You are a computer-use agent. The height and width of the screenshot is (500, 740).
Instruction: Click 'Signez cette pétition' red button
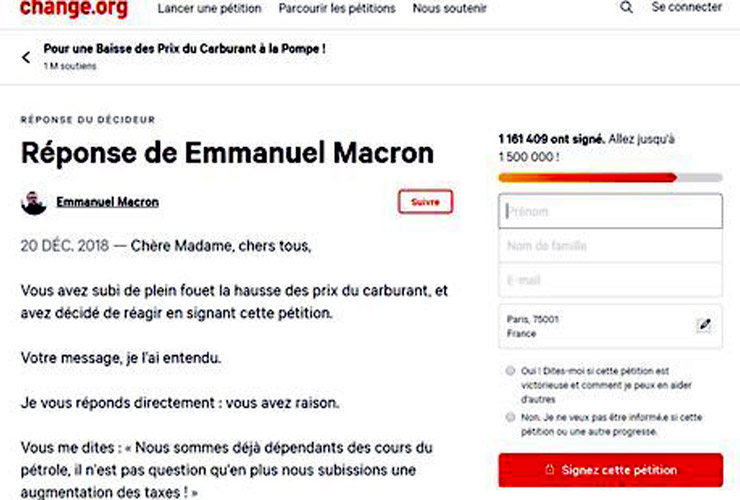click(x=611, y=470)
